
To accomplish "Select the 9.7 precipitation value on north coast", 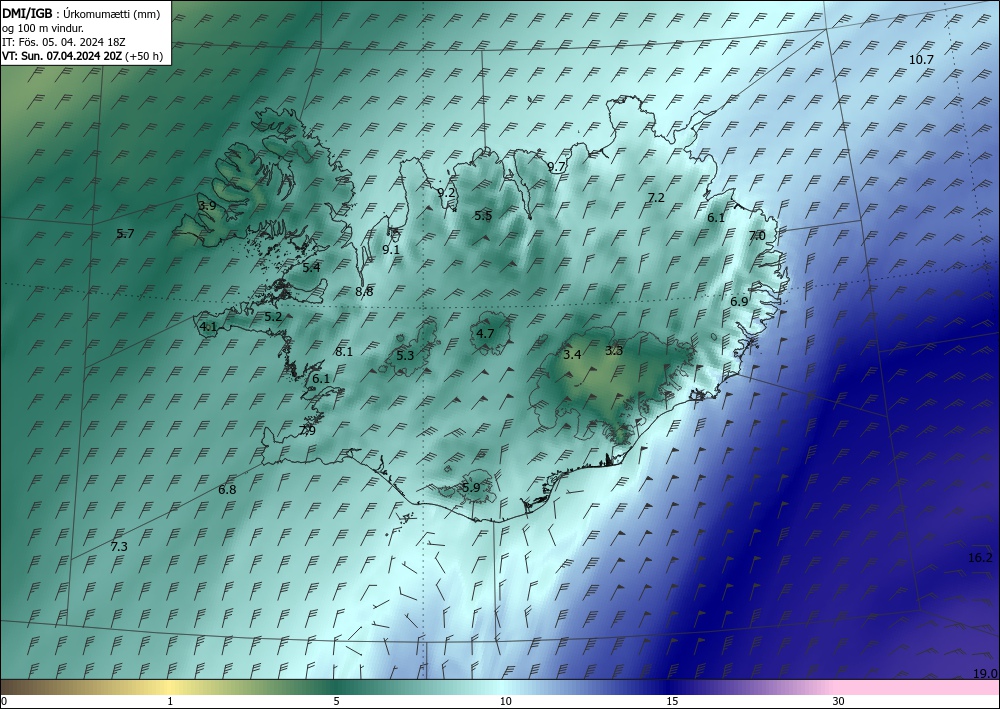I will (x=557, y=167).
